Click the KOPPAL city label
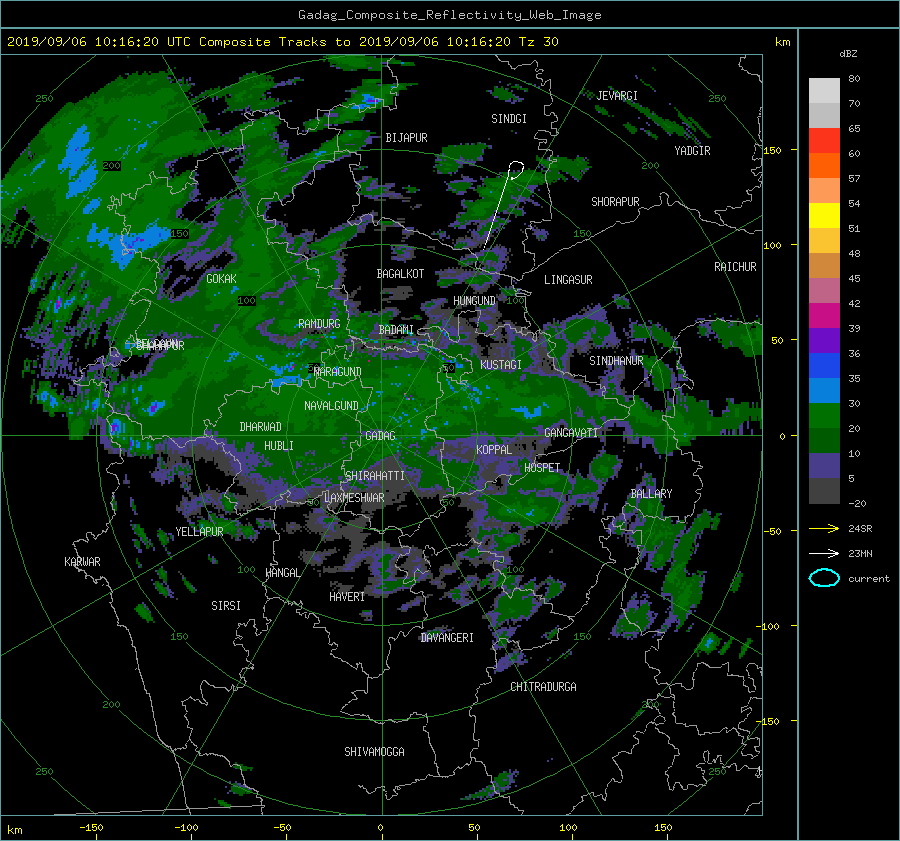The image size is (900, 841). [x=494, y=450]
